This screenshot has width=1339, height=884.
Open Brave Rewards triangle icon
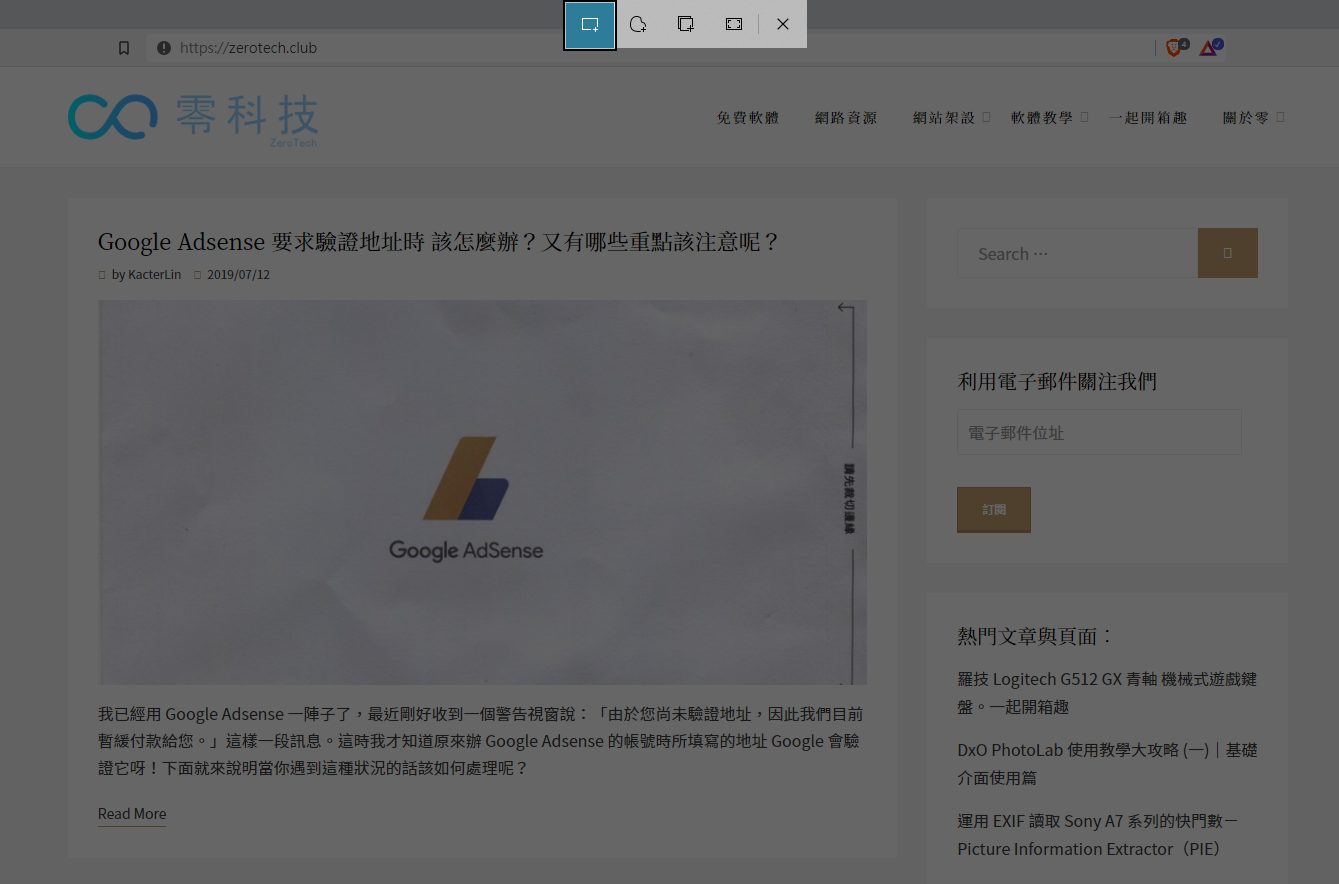pyautogui.click(x=1208, y=48)
